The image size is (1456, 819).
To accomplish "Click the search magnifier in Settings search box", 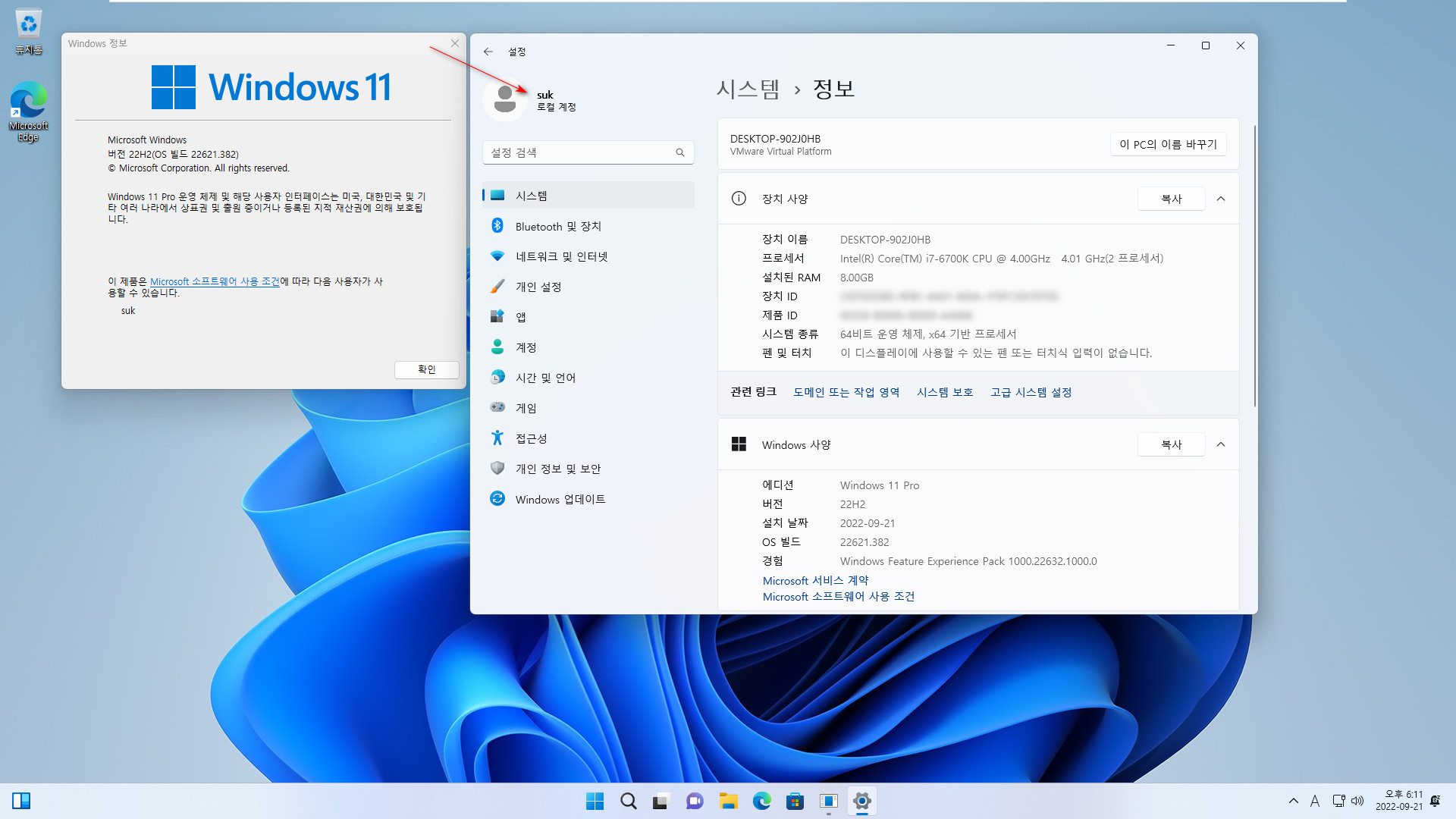I will pyautogui.click(x=680, y=152).
